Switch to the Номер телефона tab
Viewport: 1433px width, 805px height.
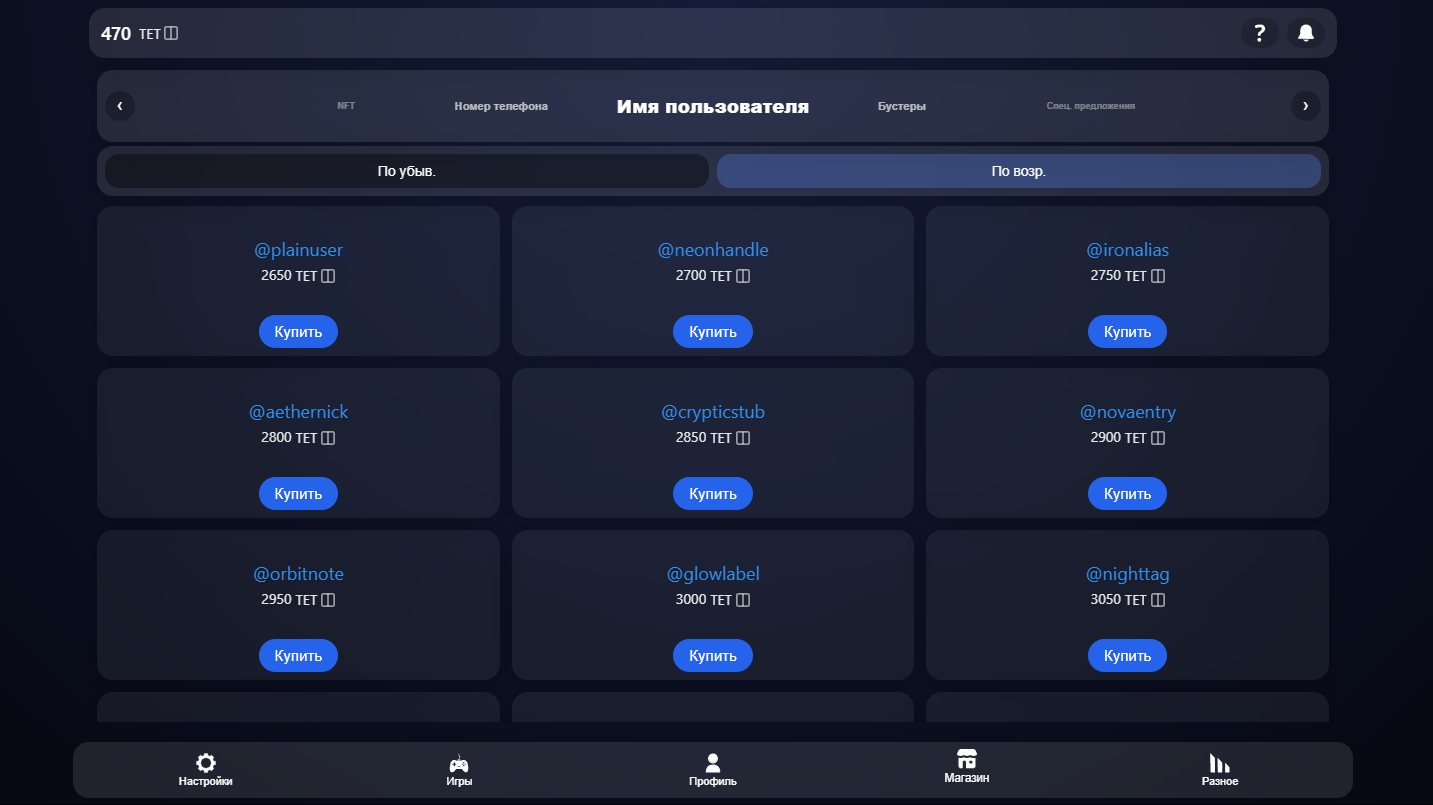pyautogui.click(x=501, y=106)
